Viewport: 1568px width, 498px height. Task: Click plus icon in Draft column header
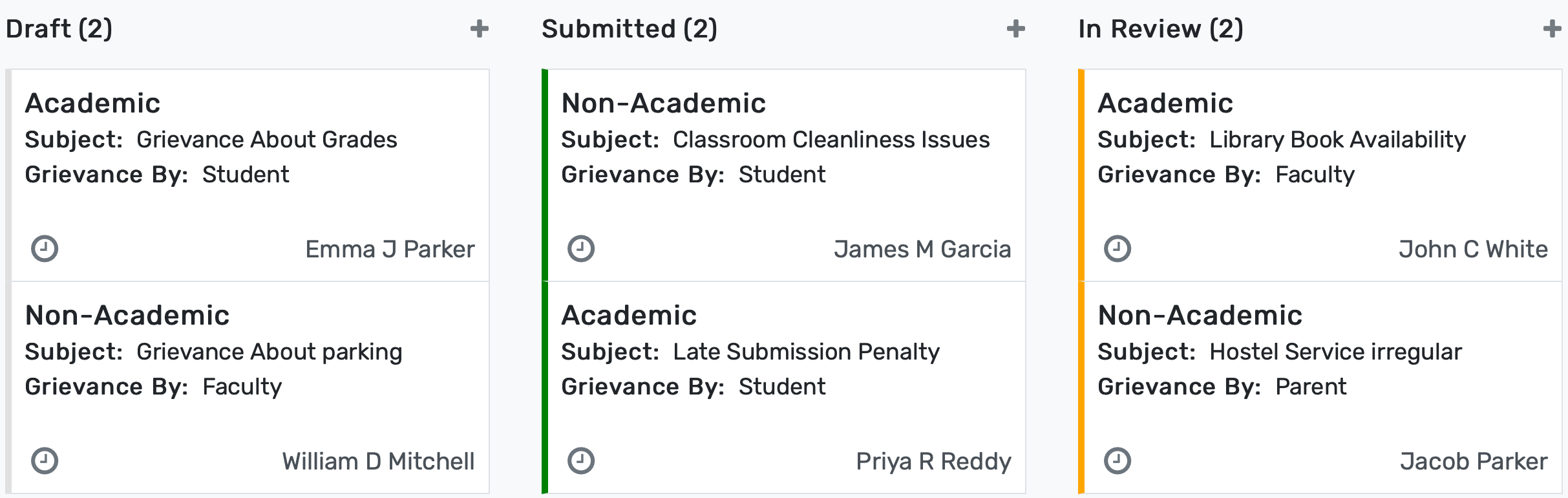pos(479,28)
